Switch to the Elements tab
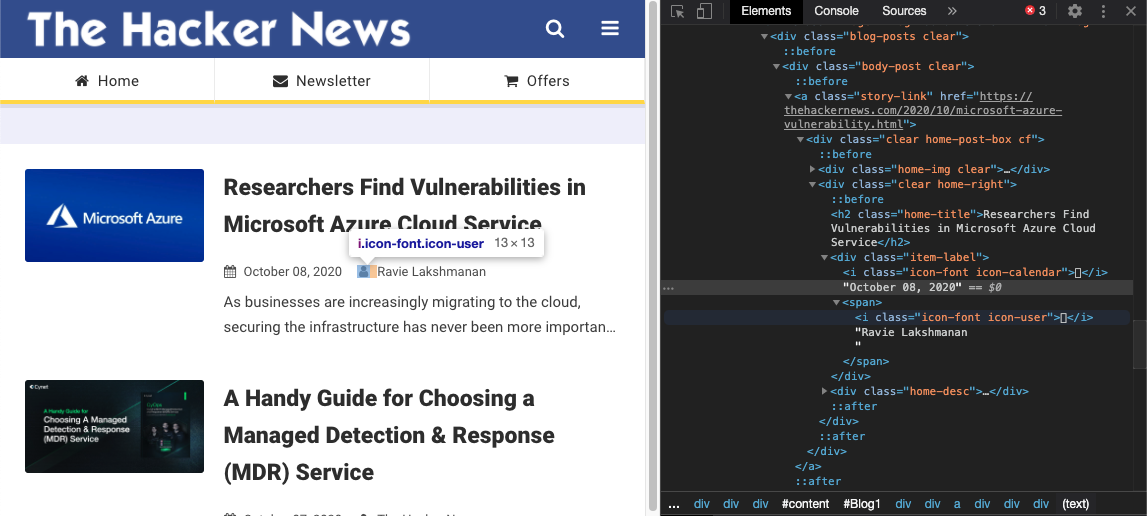The image size is (1147, 516). point(766,11)
